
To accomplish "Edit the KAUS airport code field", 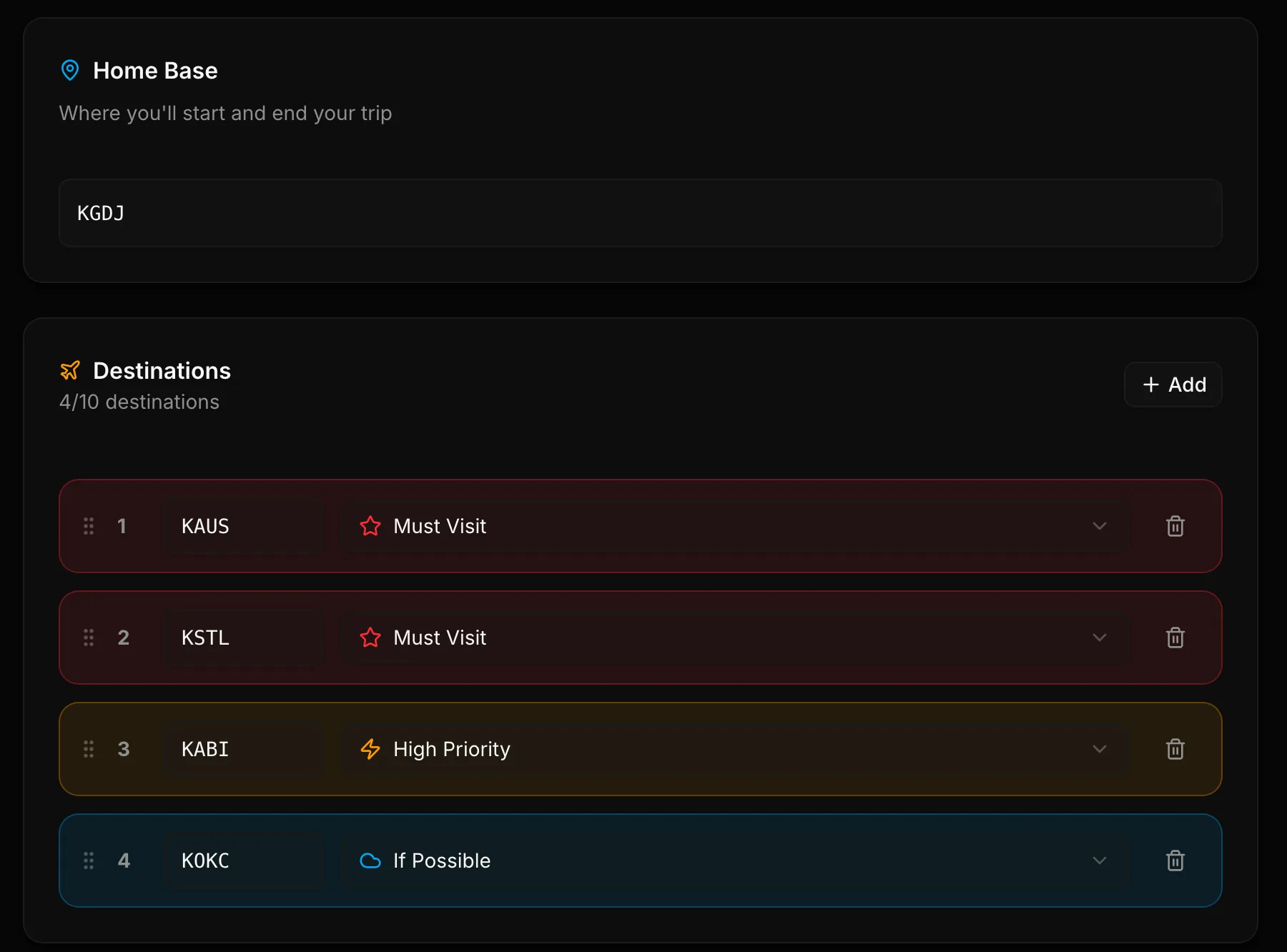I will click(243, 526).
